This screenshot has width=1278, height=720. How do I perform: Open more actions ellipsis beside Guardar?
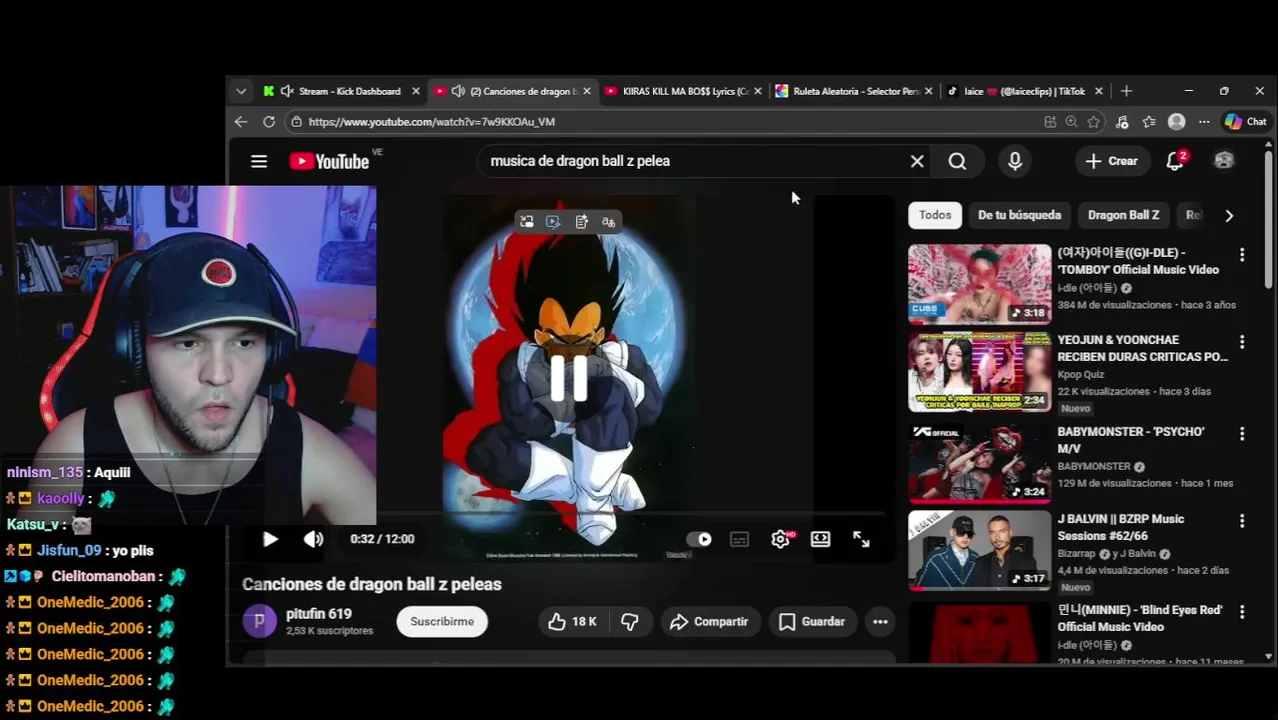coord(880,621)
